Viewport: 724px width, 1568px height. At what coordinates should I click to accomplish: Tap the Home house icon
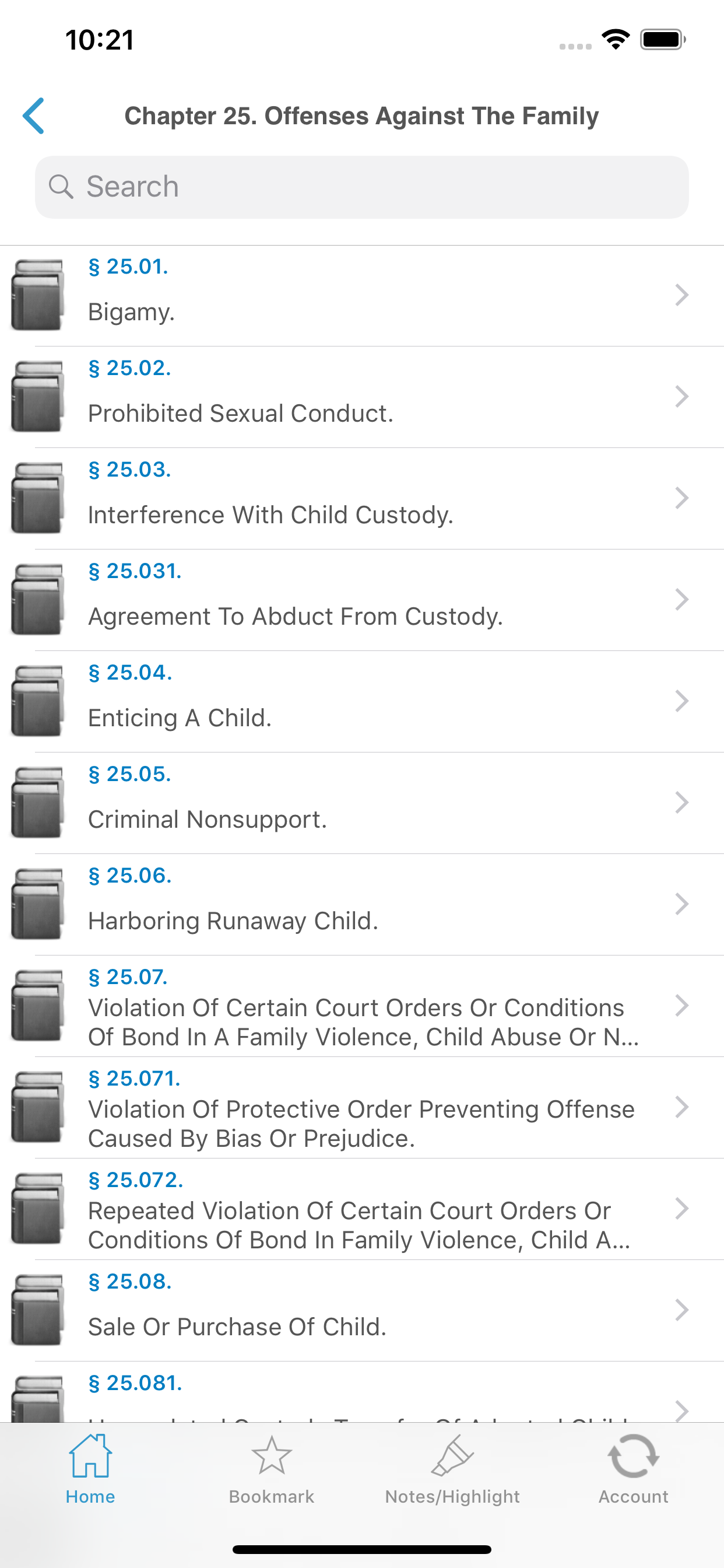tap(90, 1456)
